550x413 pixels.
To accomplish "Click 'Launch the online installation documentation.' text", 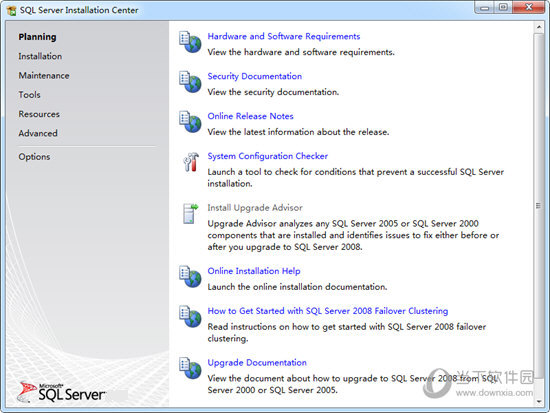I will (x=297, y=287).
